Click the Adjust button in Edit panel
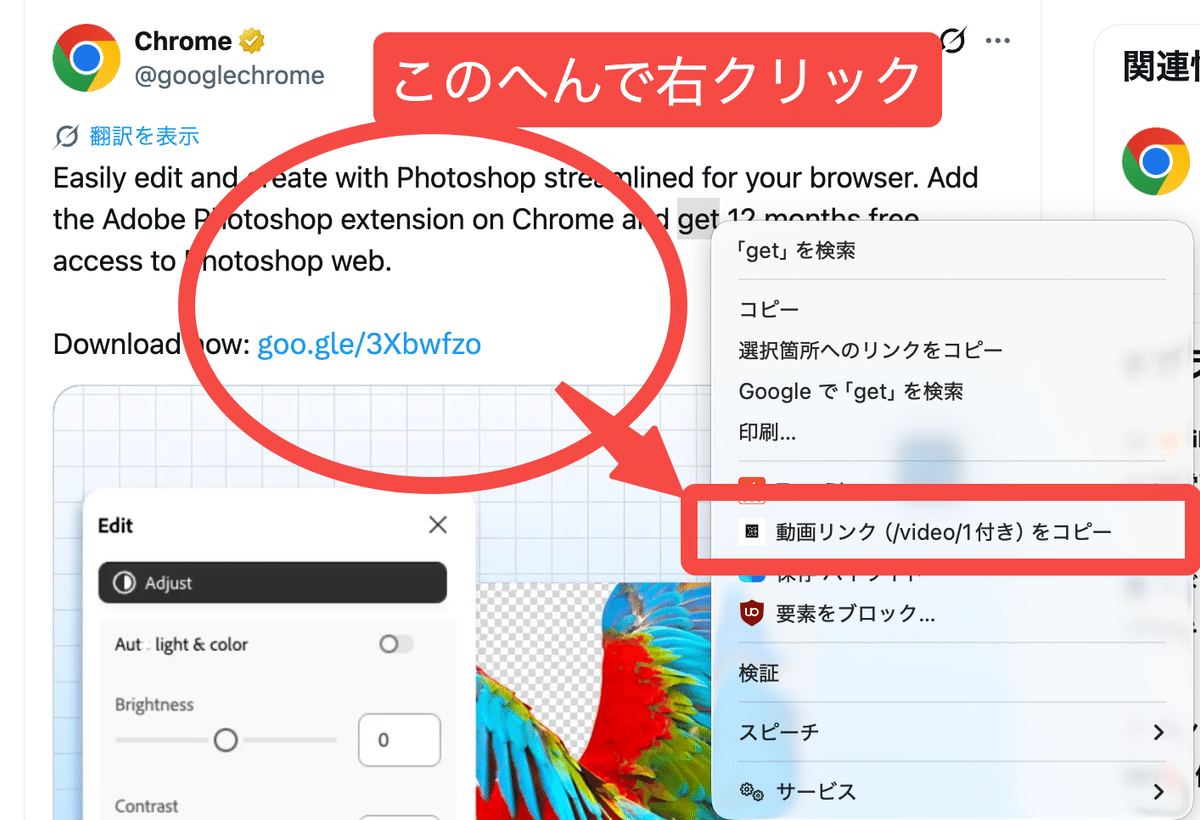The height and width of the screenshot is (820, 1200). 272,583
